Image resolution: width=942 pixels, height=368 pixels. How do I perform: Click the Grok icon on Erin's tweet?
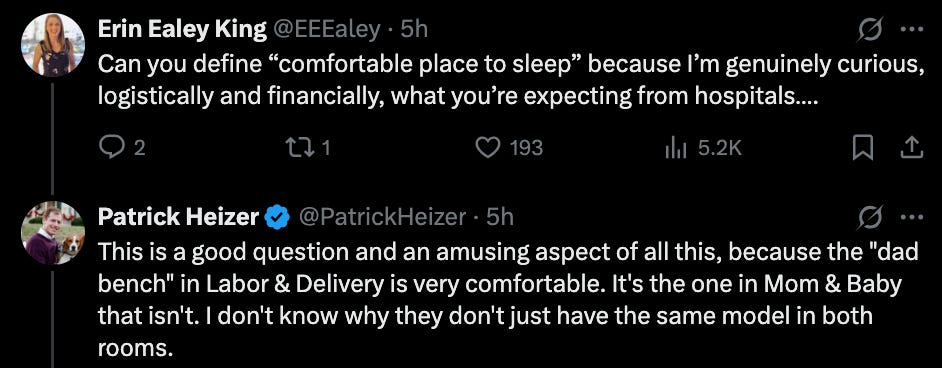coord(871,29)
